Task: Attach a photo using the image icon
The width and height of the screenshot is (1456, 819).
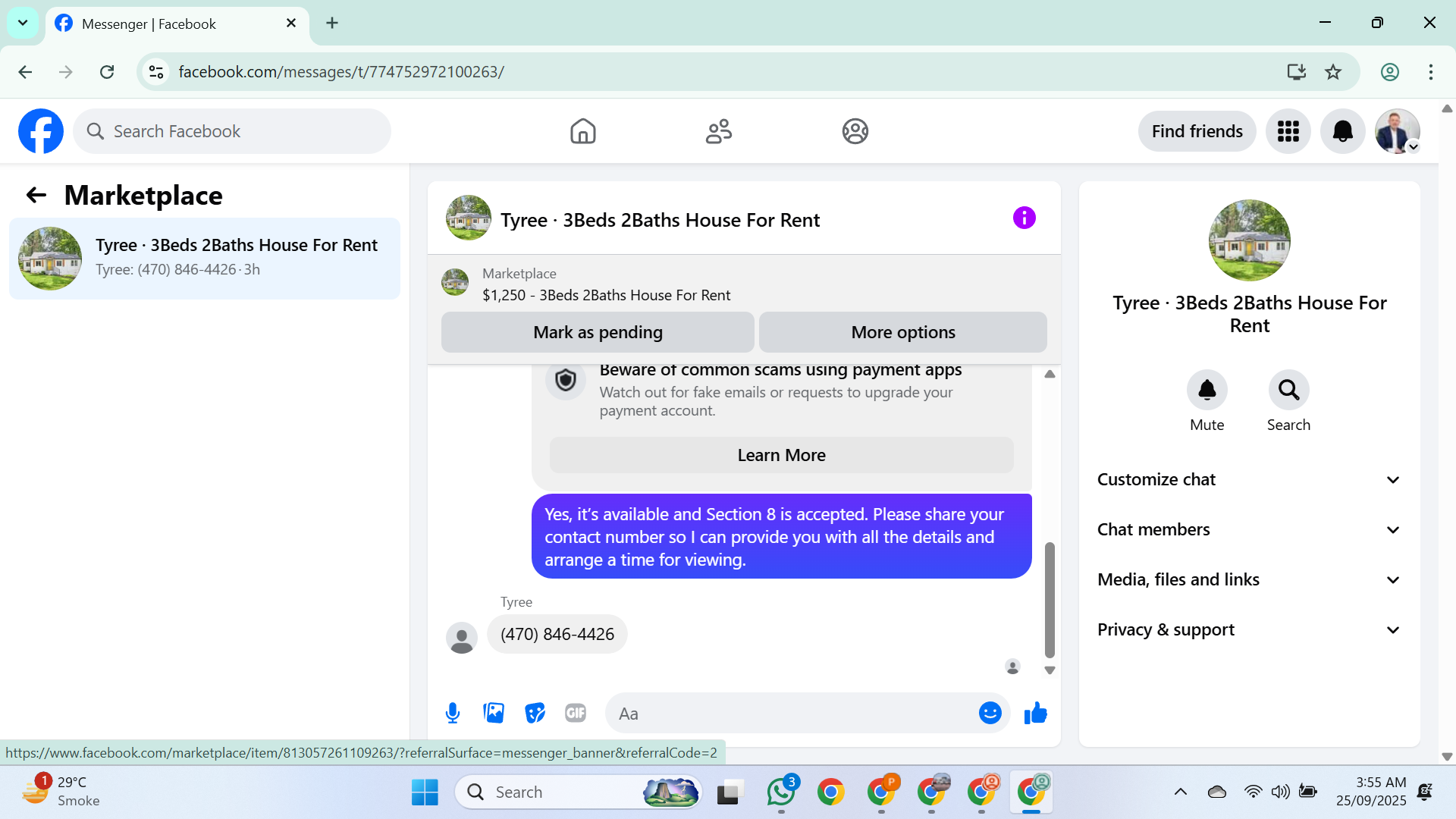Action: coord(494,714)
